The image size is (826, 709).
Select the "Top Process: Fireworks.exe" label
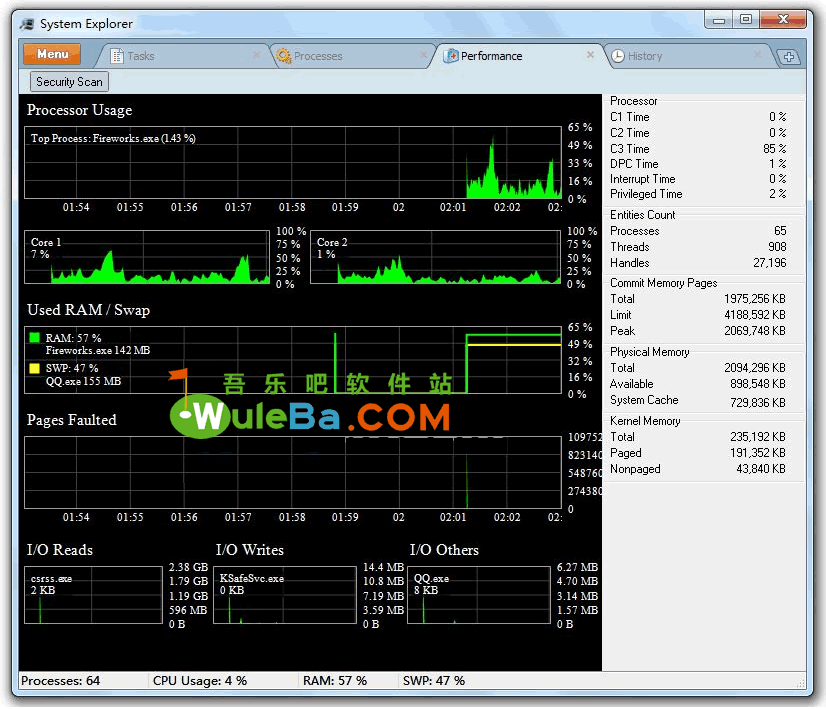point(113,139)
